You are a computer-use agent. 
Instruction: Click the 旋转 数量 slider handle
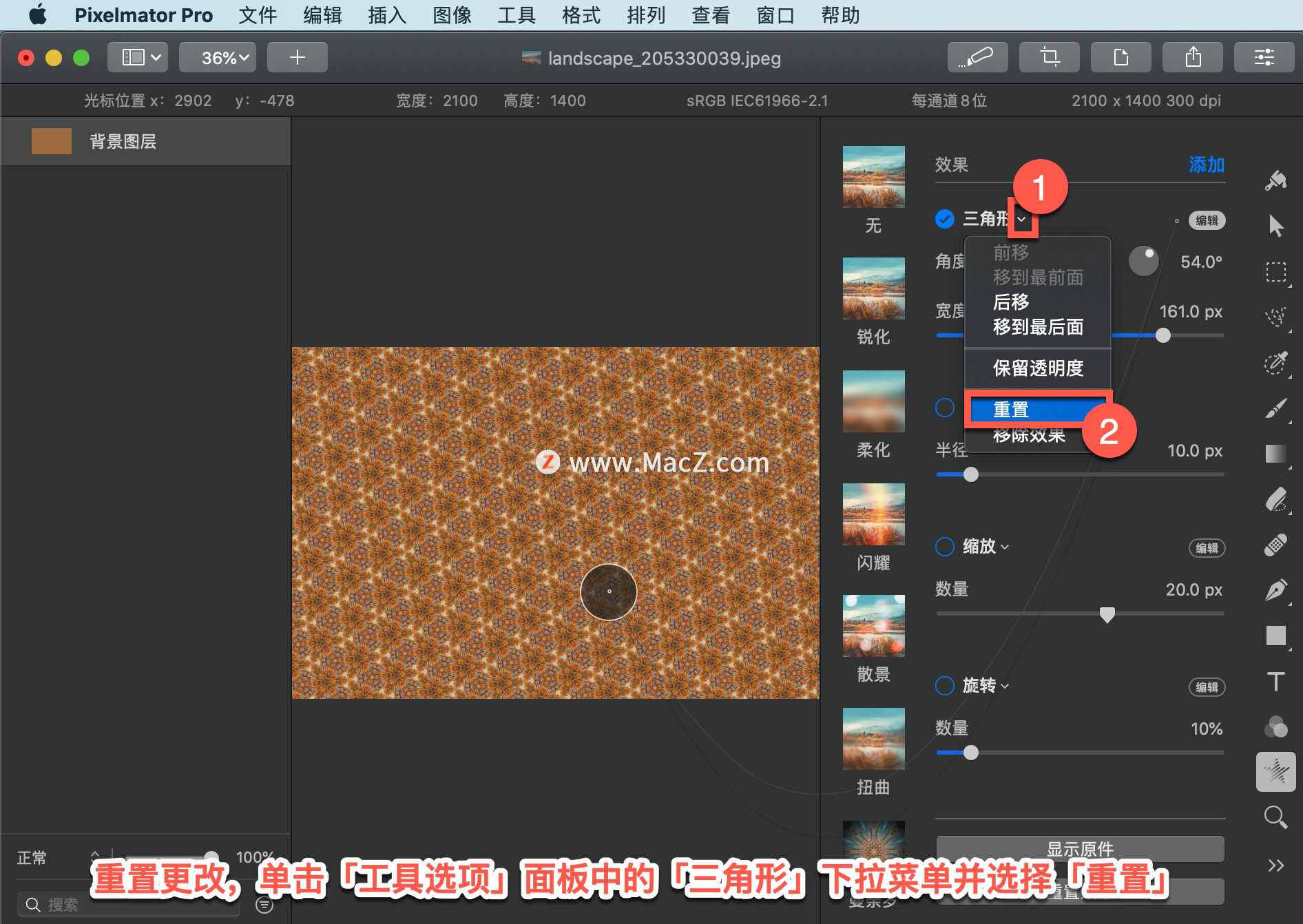(x=970, y=753)
